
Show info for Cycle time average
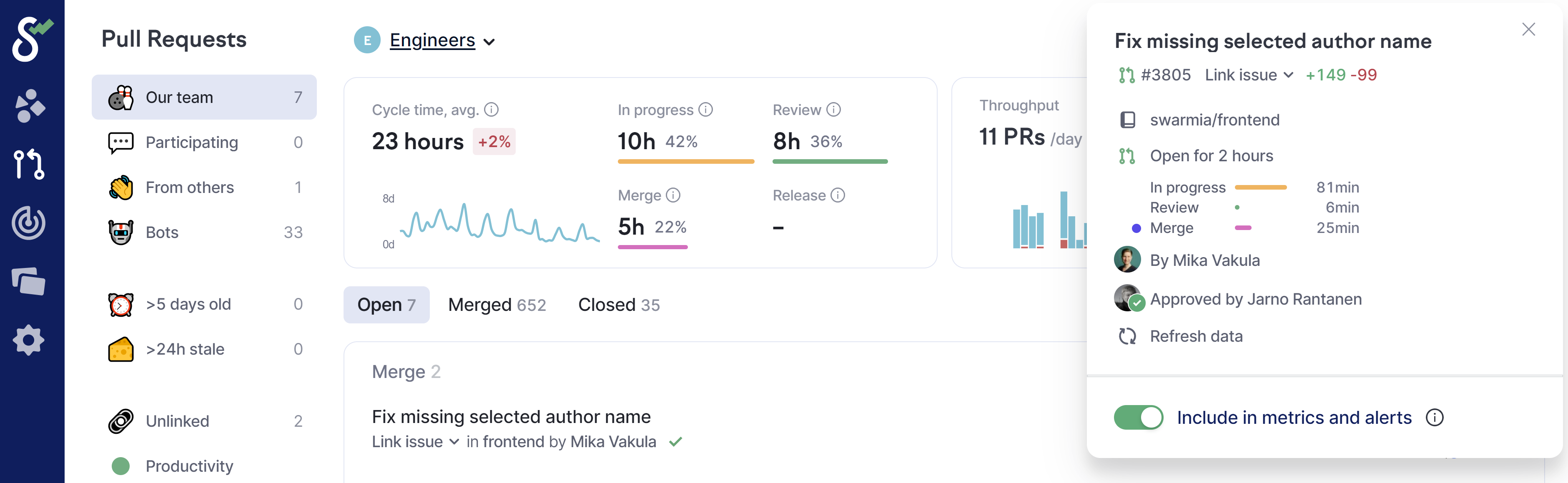491,110
